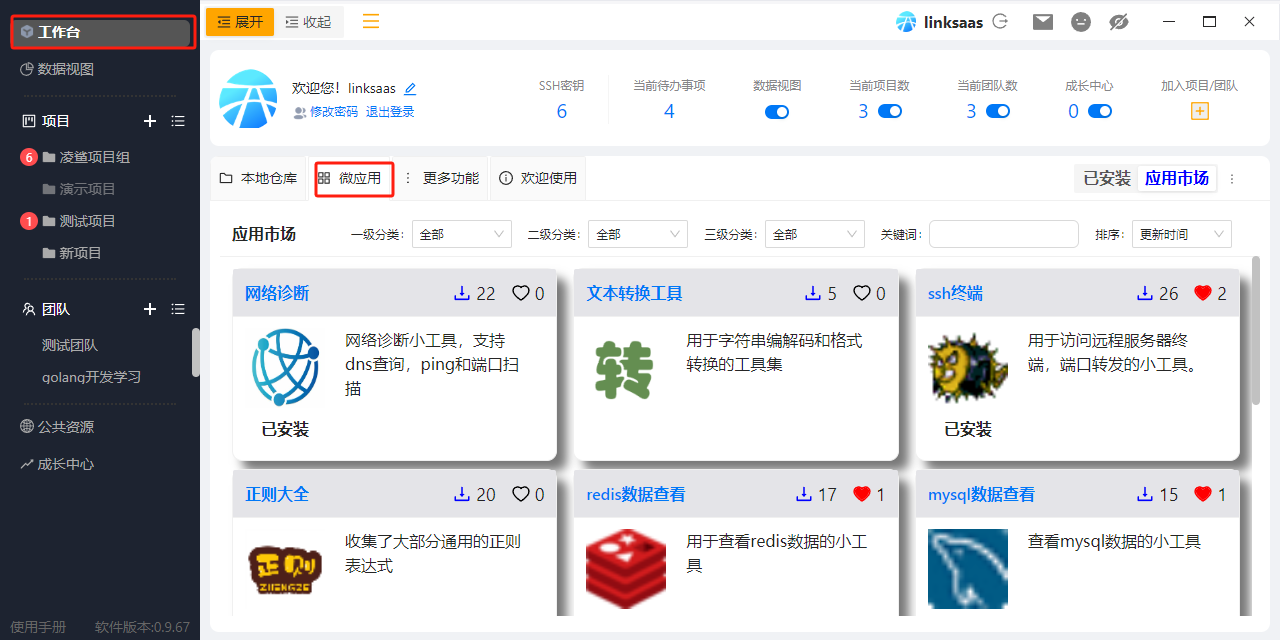1280x640 pixels.
Task: Switch to the 已安装 view
Action: click(x=1107, y=178)
